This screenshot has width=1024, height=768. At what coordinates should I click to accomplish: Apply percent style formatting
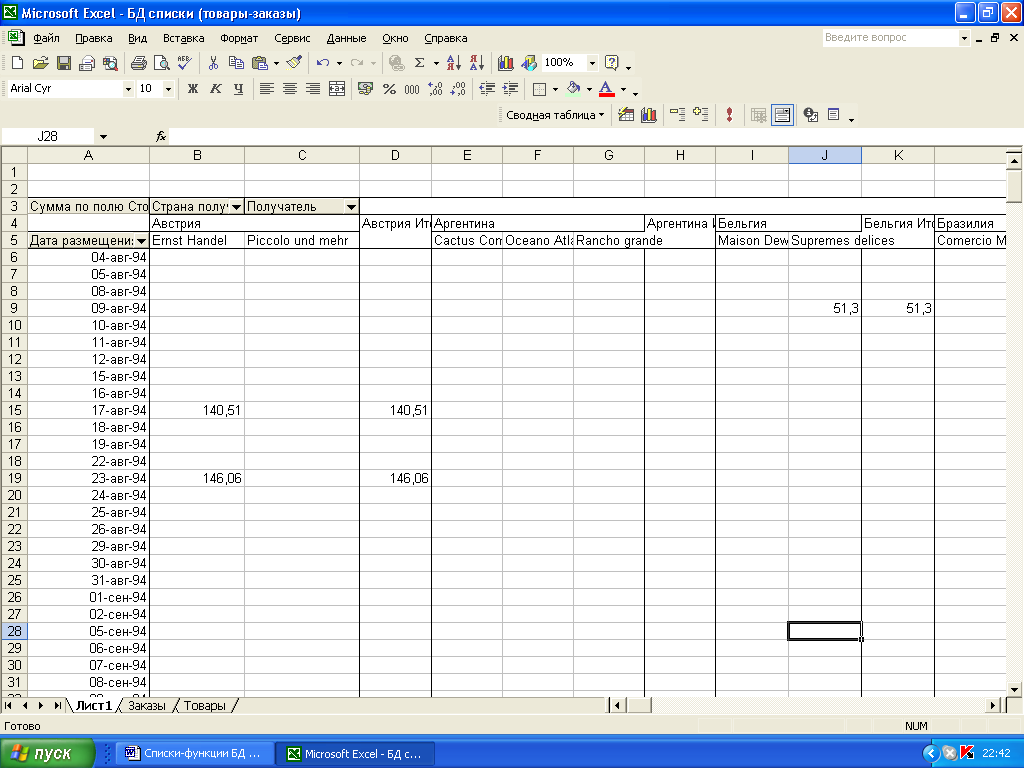click(x=389, y=89)
